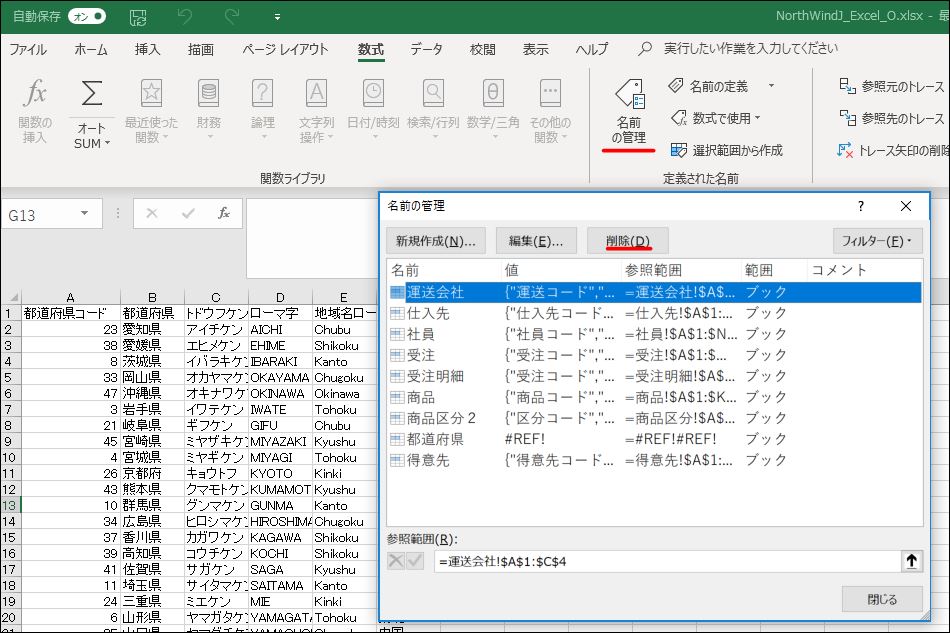950x633 pixels.
Task: Switch to the 挿入 tab
Action: (x=147, y=49)
